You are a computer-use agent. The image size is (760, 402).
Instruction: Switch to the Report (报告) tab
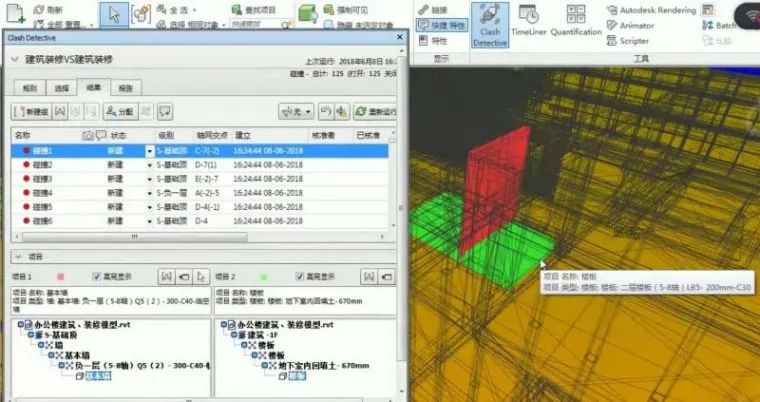click(126, 88)
